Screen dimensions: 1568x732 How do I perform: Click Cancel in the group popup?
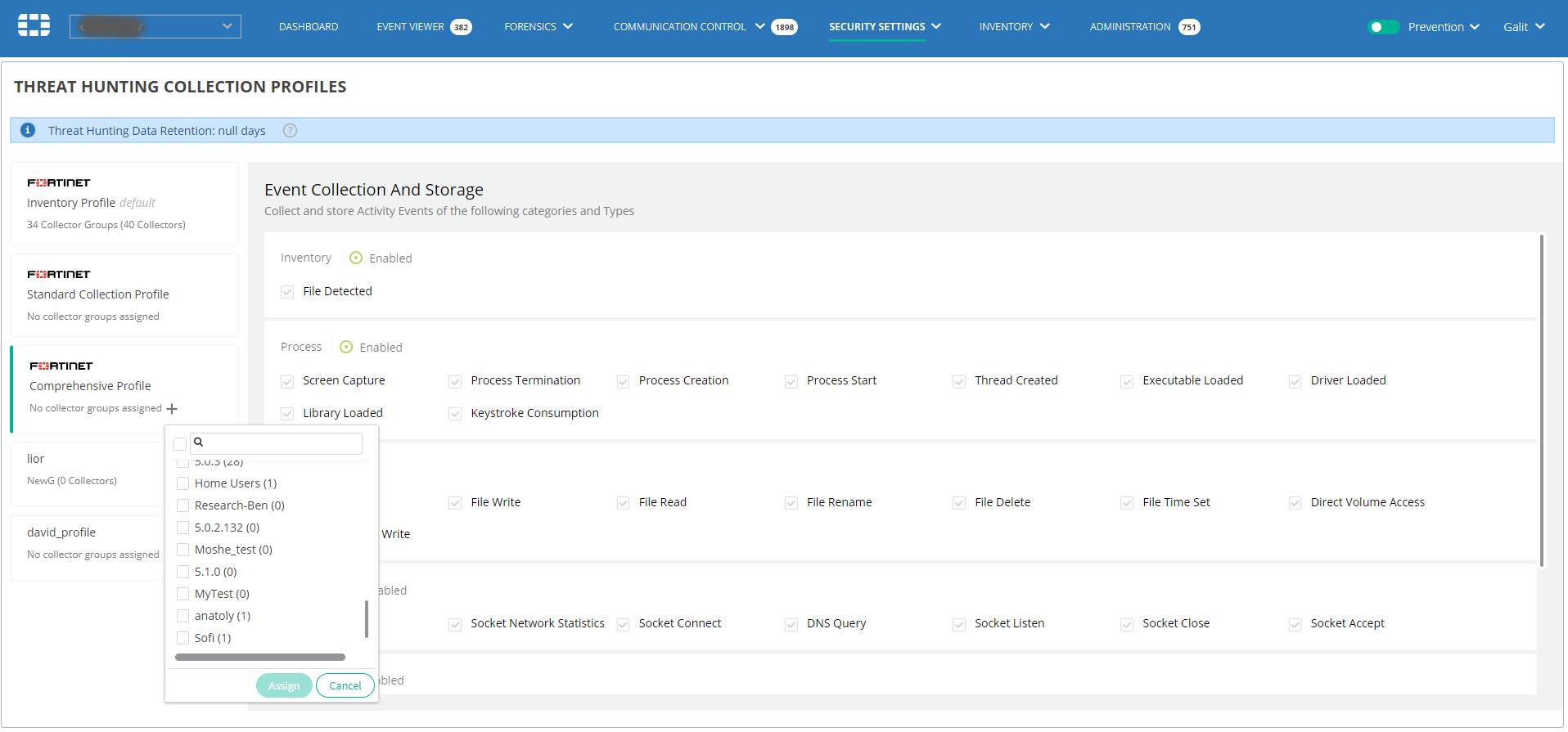(345, 685)
